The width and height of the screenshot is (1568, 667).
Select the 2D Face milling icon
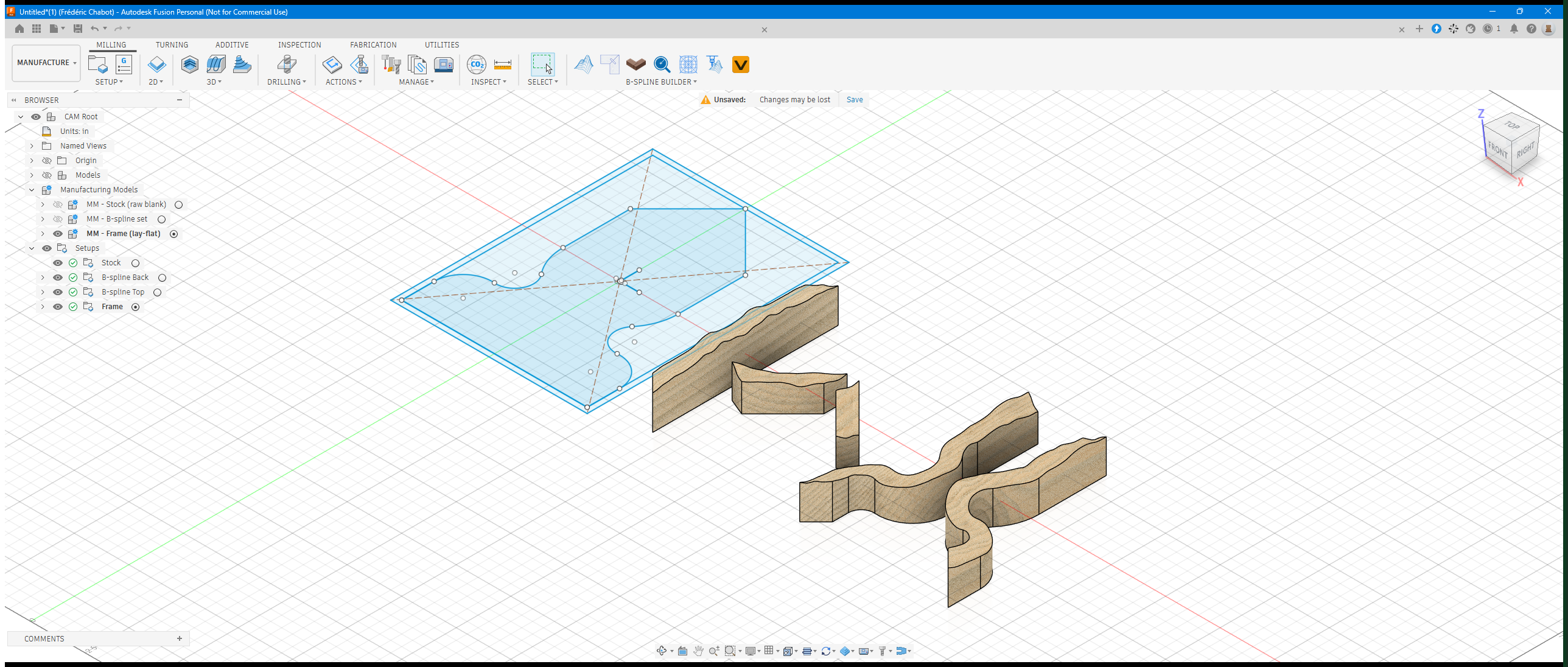tap(156, 65)
